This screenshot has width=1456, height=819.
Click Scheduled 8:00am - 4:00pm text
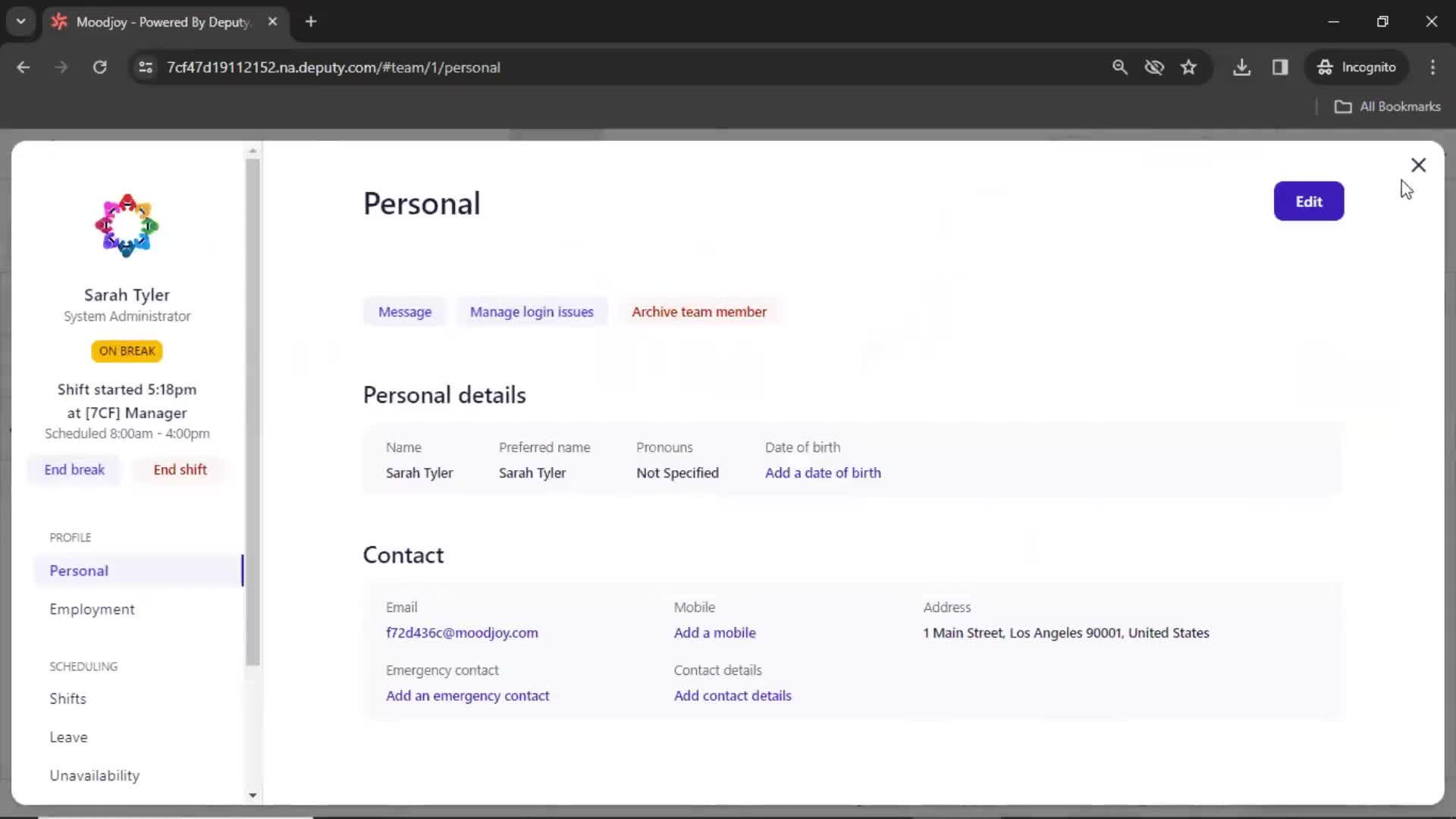pos(127,434)
